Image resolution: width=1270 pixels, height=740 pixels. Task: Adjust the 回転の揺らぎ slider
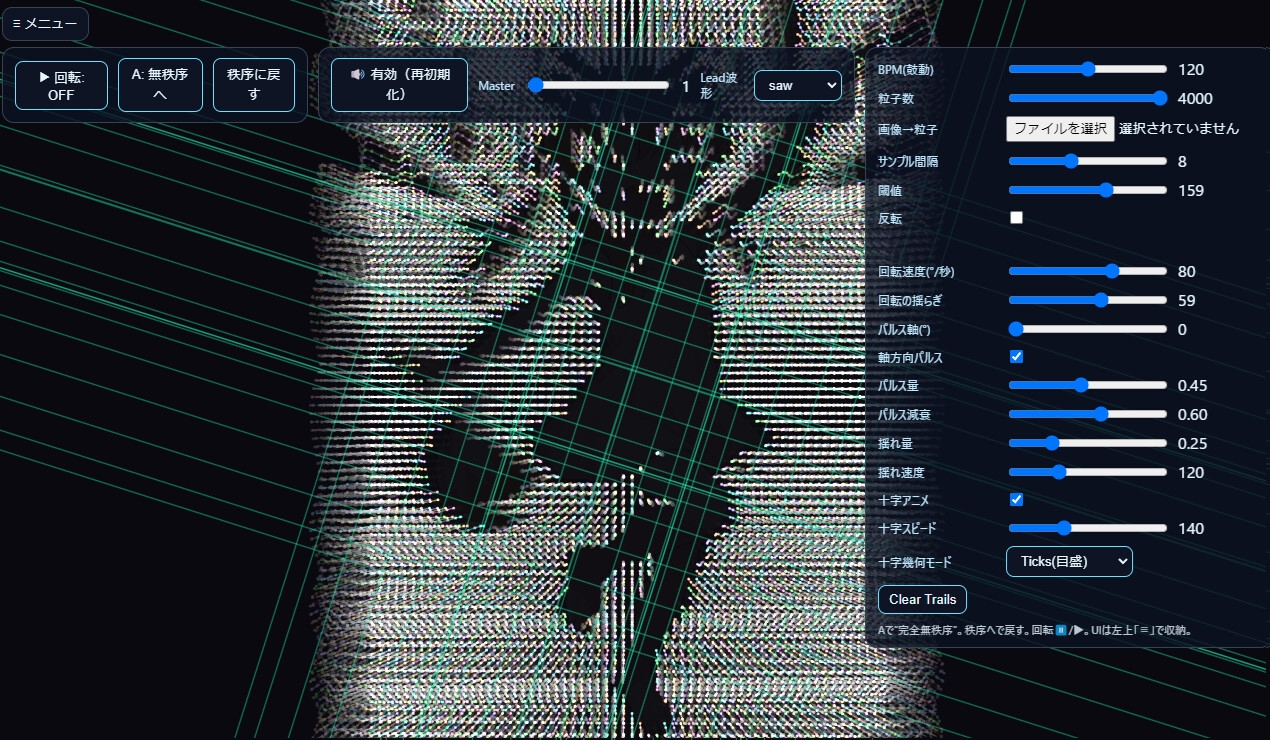(x=1087, y=300)
